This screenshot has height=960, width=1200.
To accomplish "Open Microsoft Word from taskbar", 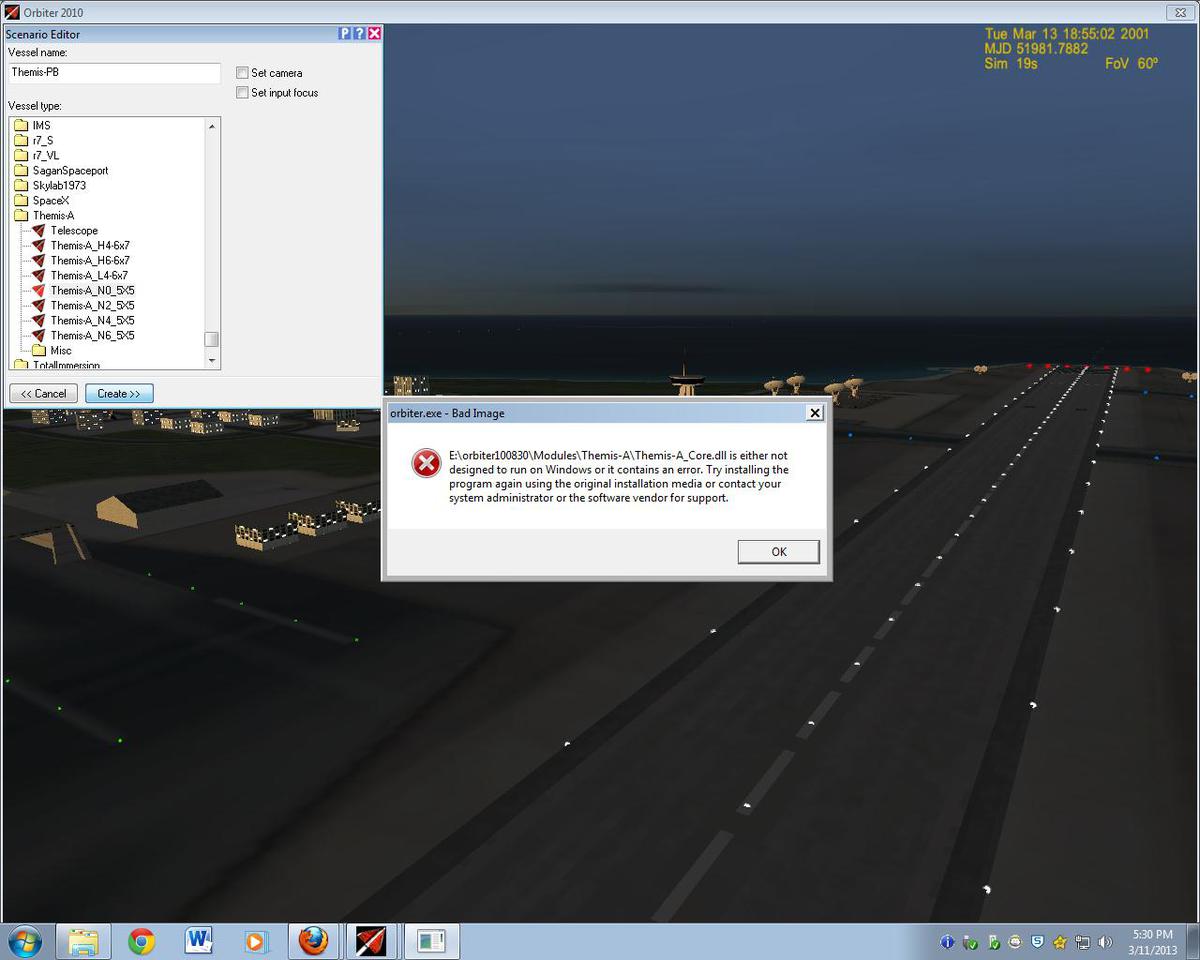I will point(199,942).
